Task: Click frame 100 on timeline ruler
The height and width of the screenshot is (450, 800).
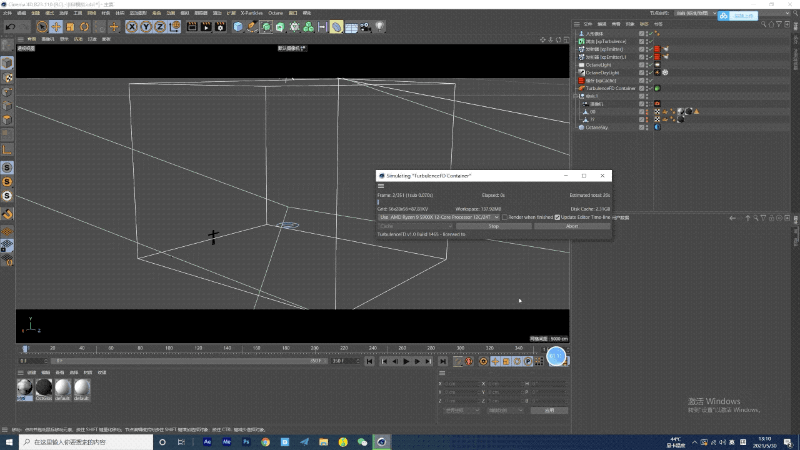Action: pyautogui.click(x=169, y=348)
